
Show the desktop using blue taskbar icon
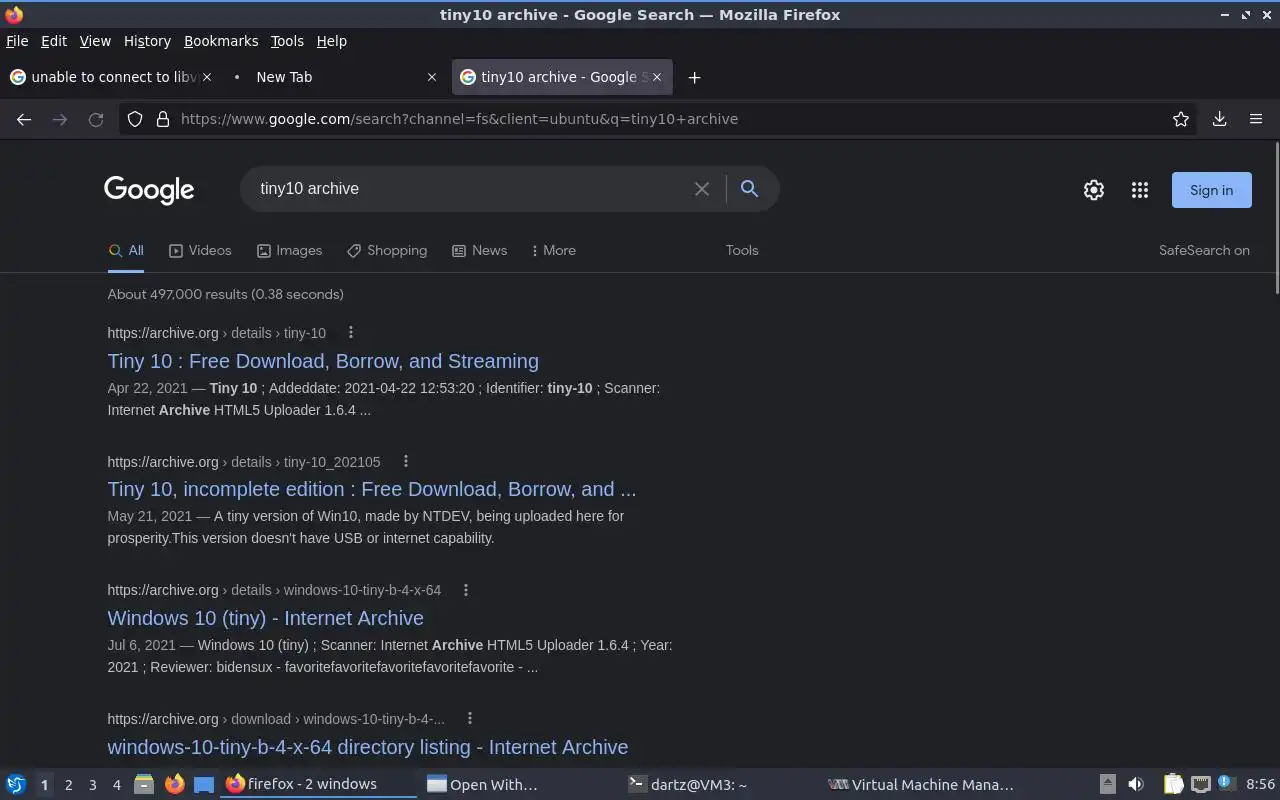pos(204,784)
